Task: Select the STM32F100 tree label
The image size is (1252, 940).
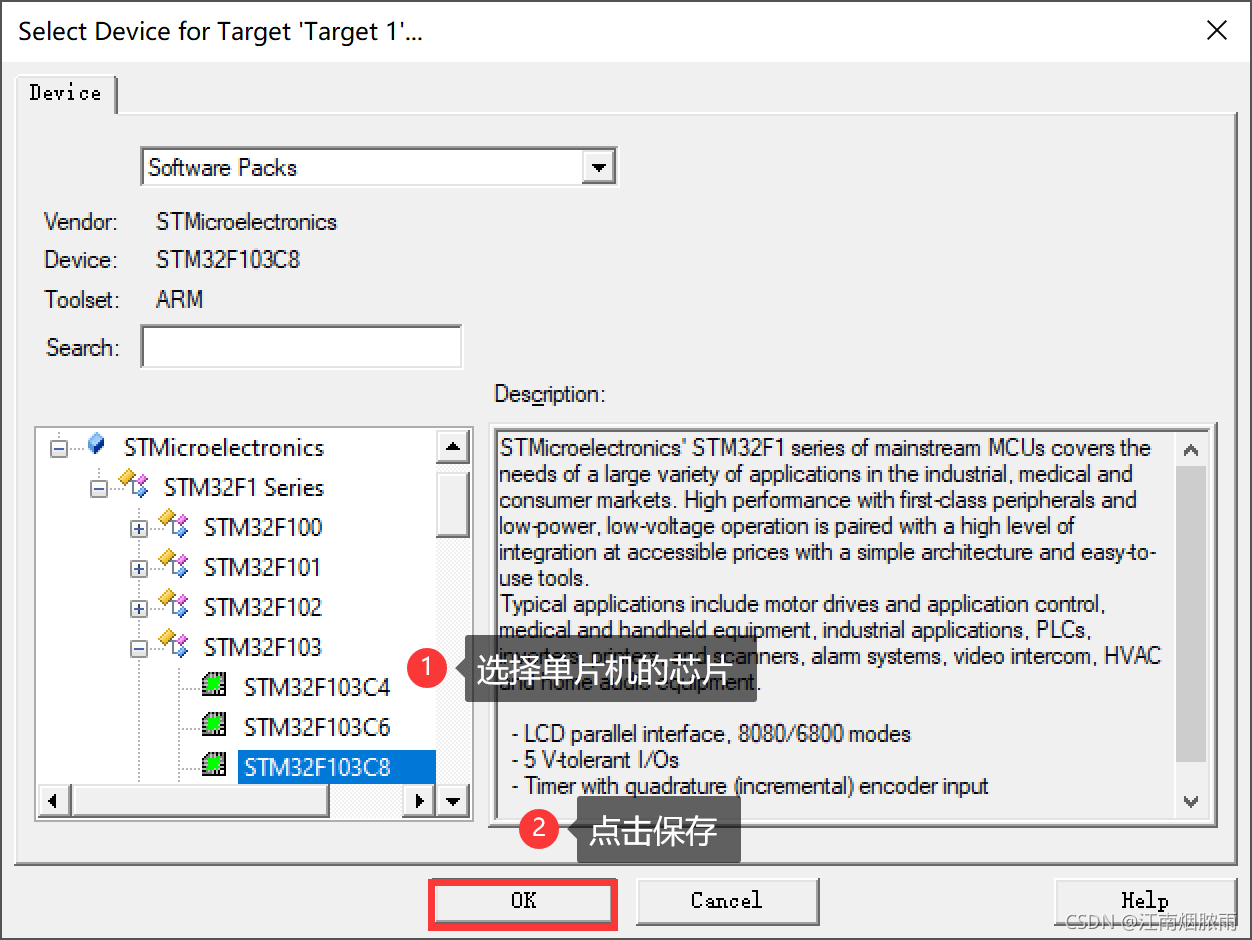Action: [263, 527]
